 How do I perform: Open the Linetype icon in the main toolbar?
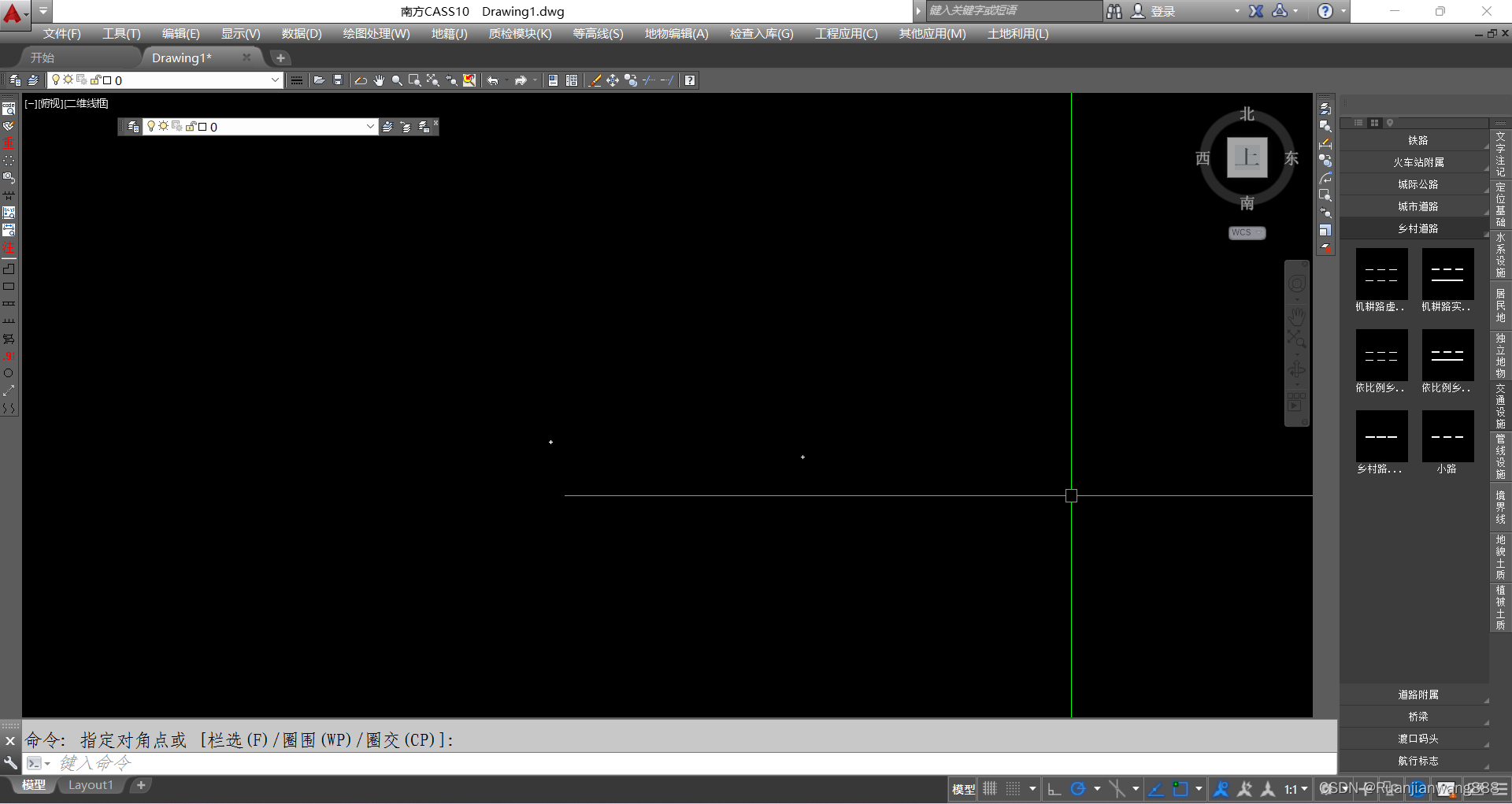[x=297, y=80]
